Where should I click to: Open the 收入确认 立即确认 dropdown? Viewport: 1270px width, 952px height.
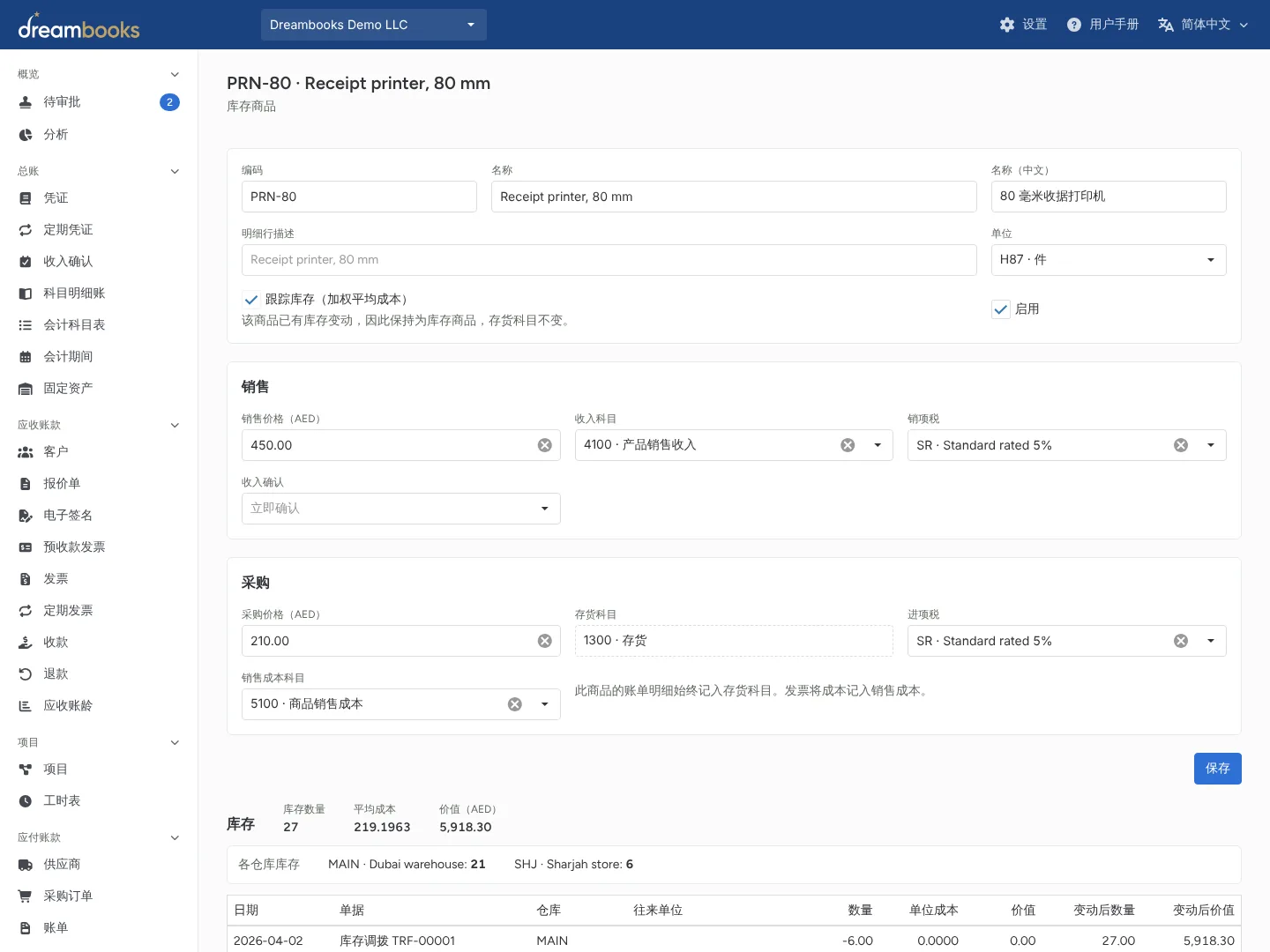tap(401, 509)
